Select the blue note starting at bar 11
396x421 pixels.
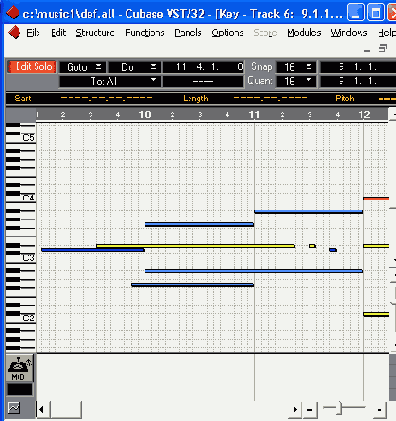[x=308, y=211]
